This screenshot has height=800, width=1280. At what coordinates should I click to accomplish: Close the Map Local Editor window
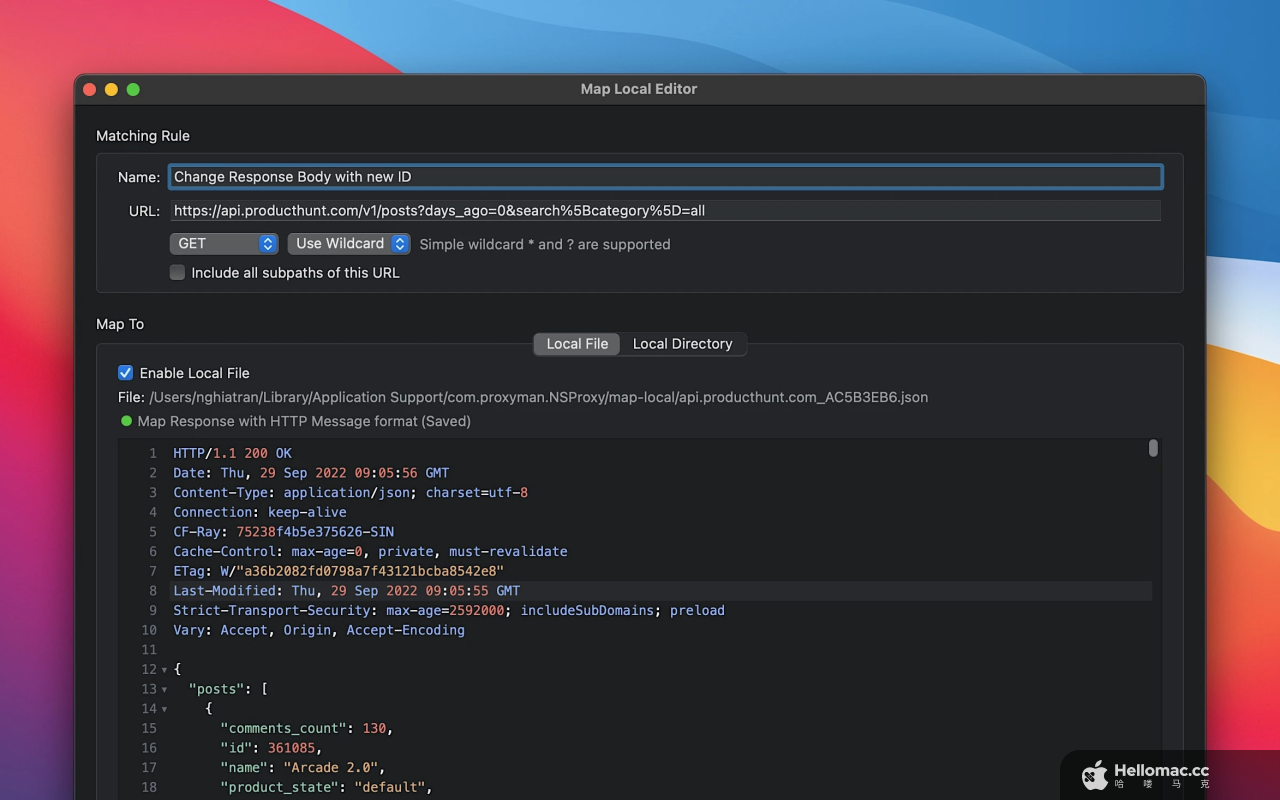(89, 89)
